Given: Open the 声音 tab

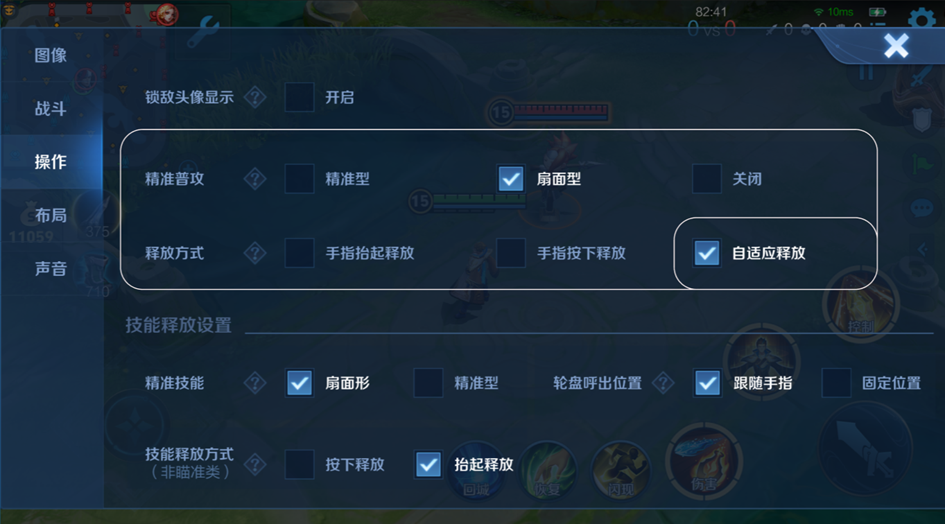Looking at the screenshot, I should click(x=51, y=268).
